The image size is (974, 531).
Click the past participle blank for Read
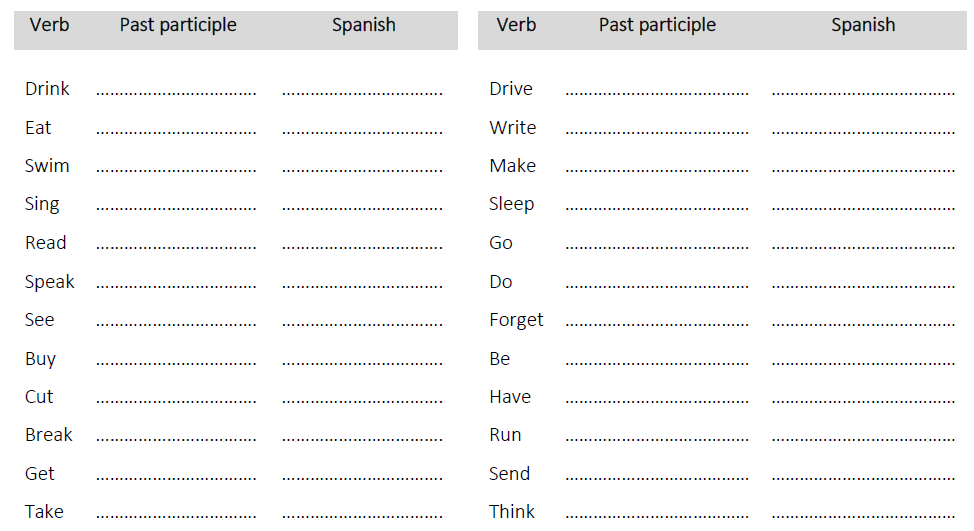pos(176,246)
